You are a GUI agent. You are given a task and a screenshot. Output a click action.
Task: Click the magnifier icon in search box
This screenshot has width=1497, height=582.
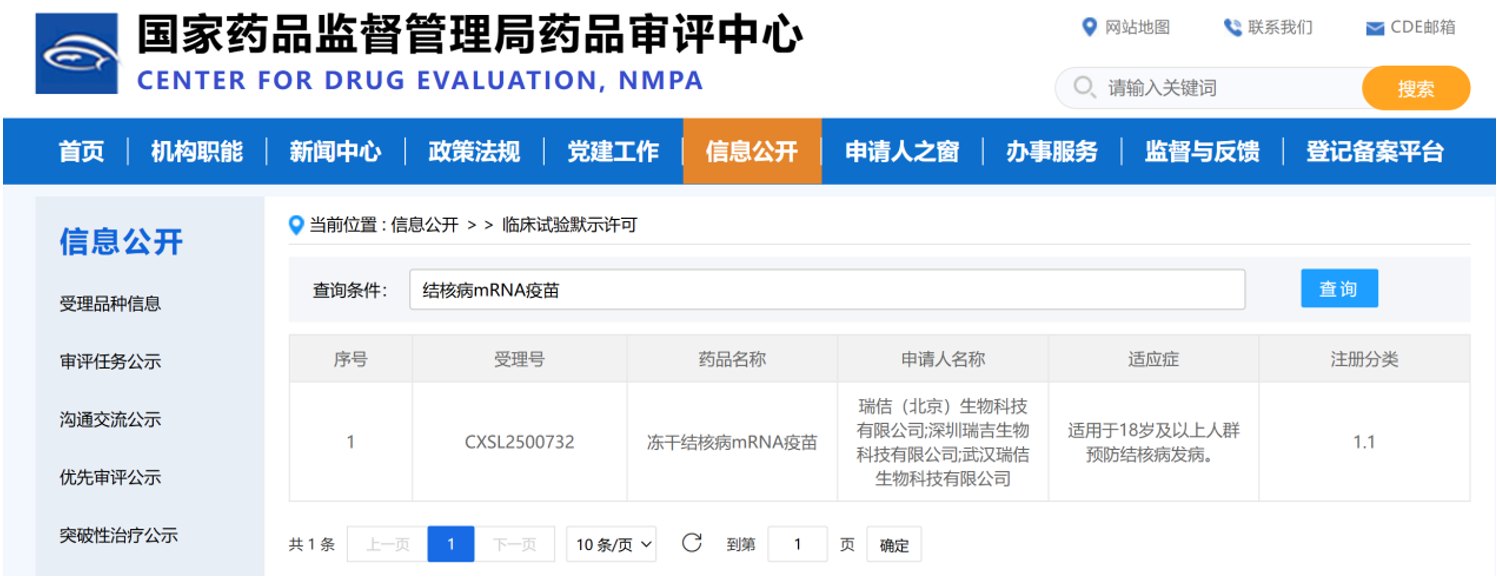click(x=1084, y=88)
